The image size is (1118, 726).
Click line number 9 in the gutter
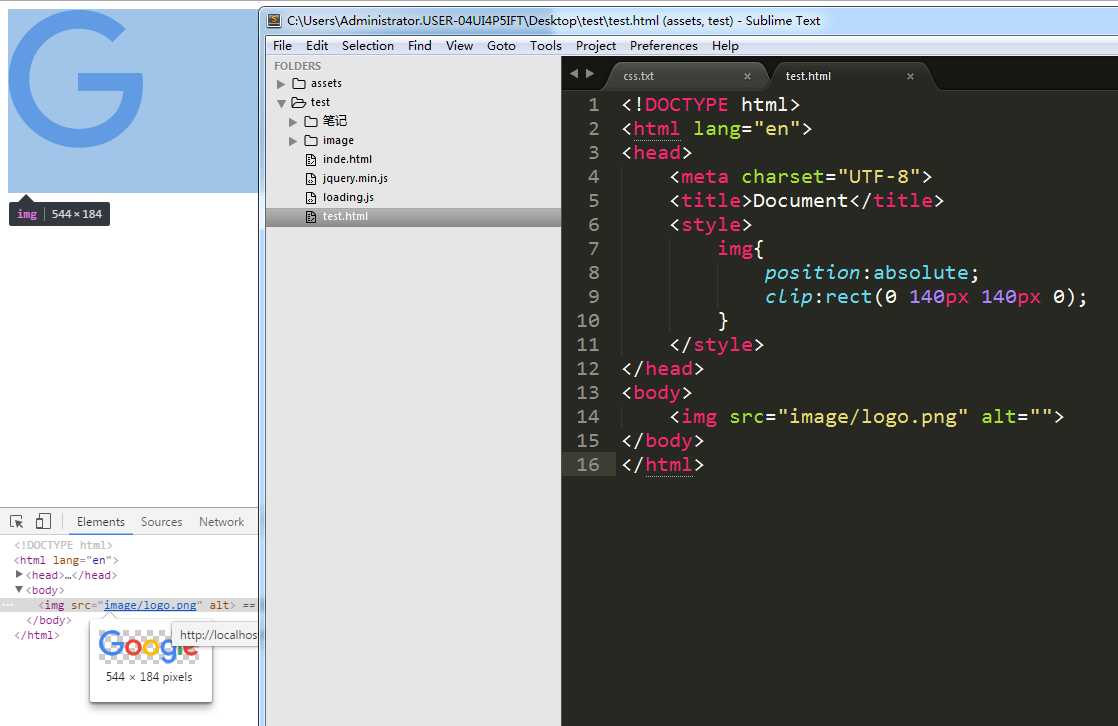click(593, 297)
